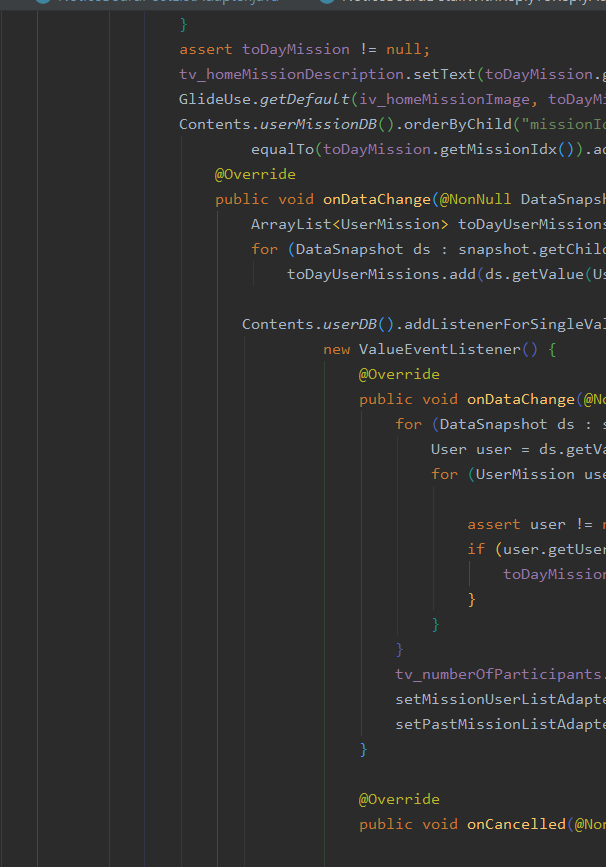The image size is (606, 867).
Task: Click the GlideUse.getDefault method call
Action: [264, 99]
